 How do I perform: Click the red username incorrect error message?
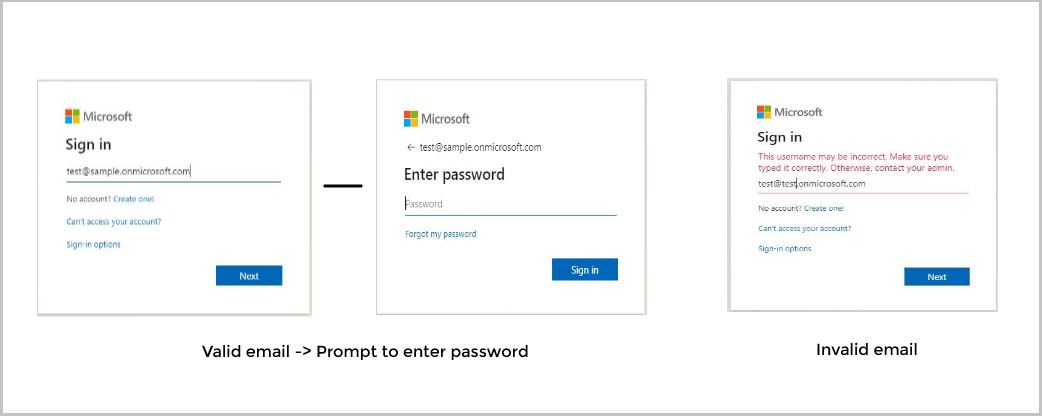(x=856, y=163)
